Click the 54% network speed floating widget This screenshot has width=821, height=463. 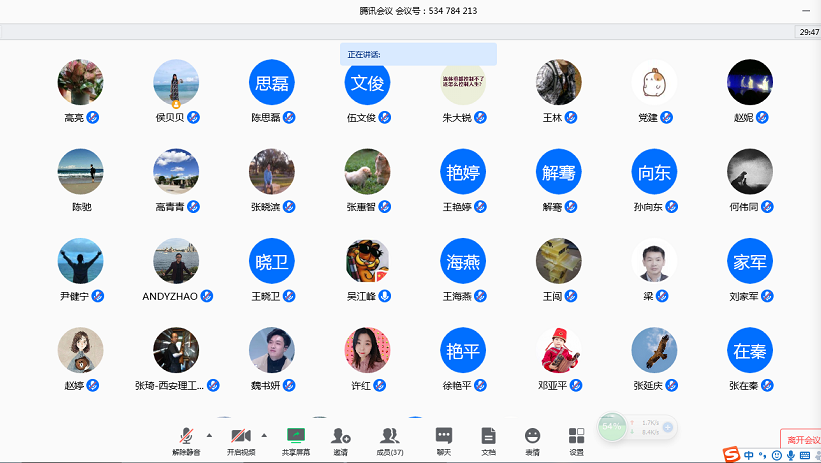pos(610,426)
